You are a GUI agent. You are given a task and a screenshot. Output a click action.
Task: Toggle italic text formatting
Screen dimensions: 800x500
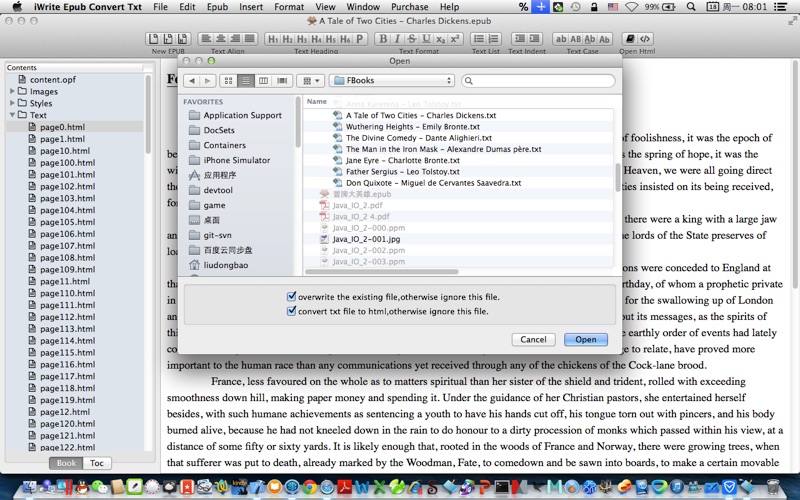[397, 39]
